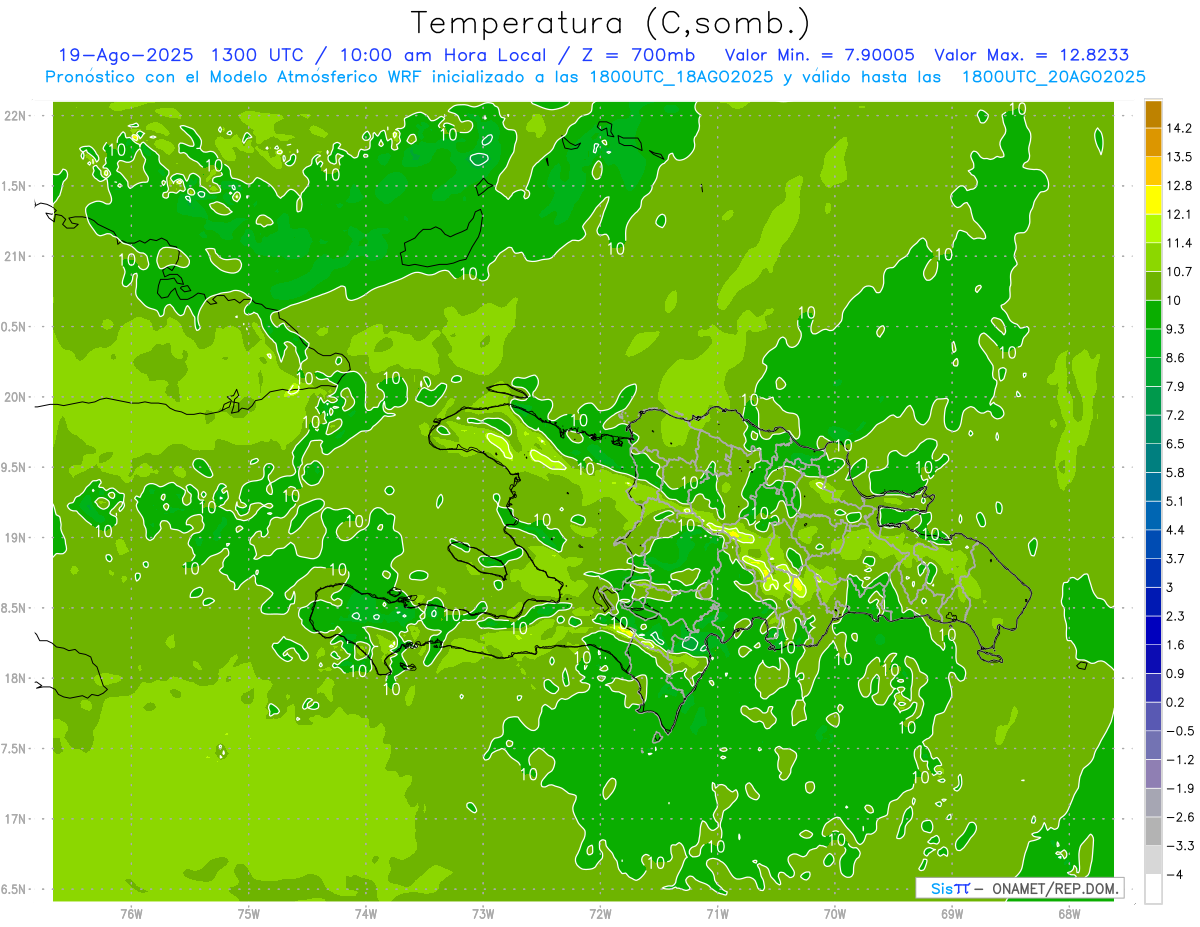Click the '75W' longitude axis label

pyautogui.click(x=249, y=913)
